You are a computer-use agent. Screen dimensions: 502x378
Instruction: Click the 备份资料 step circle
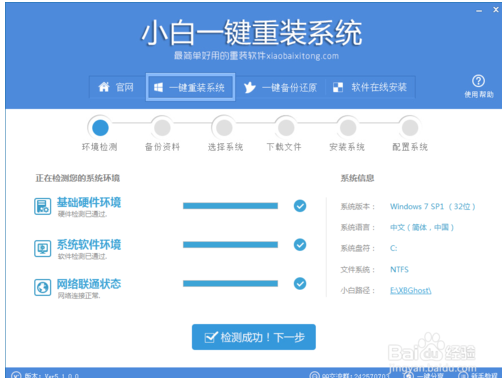162,128
